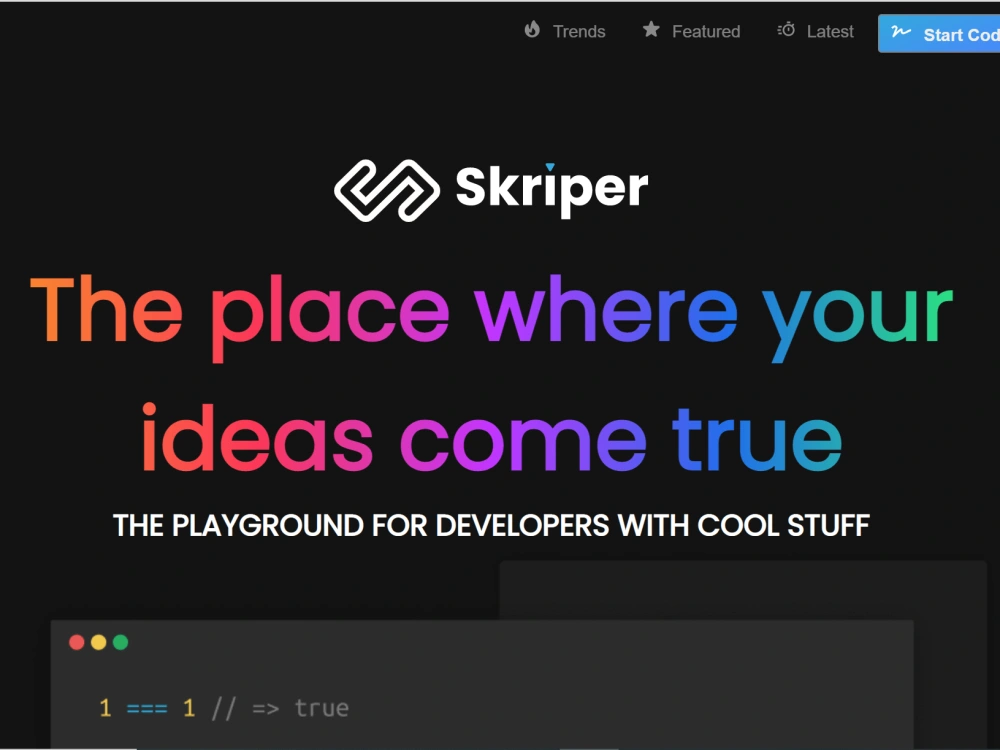Click the flame icon beside Trends

pos(532,29)
